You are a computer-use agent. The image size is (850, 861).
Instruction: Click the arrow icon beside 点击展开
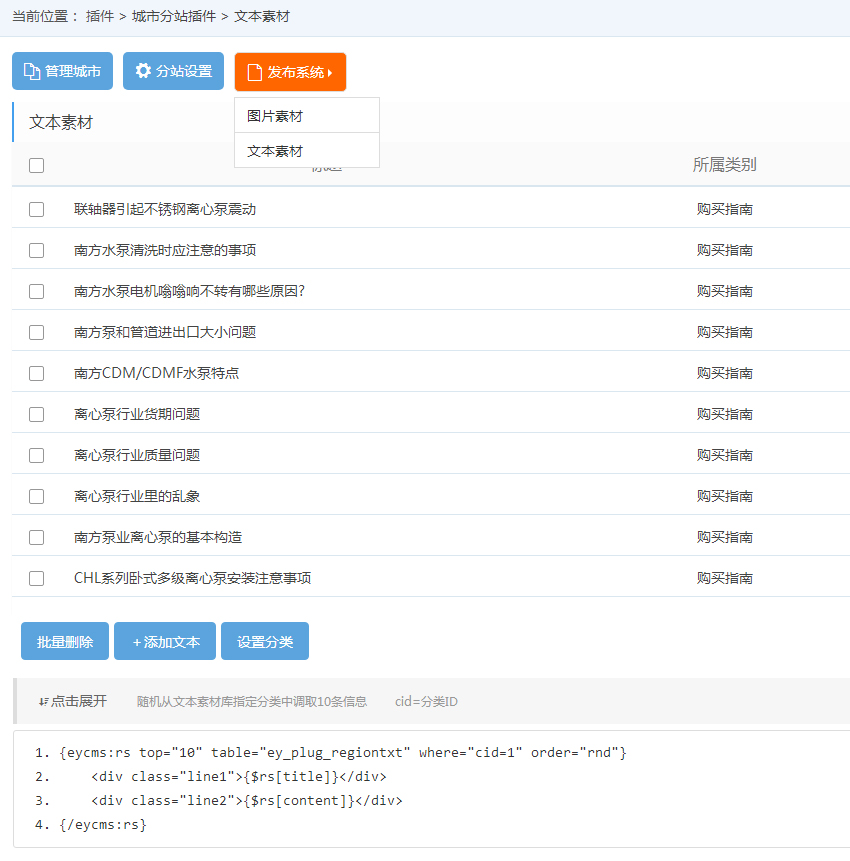(43, 702)
